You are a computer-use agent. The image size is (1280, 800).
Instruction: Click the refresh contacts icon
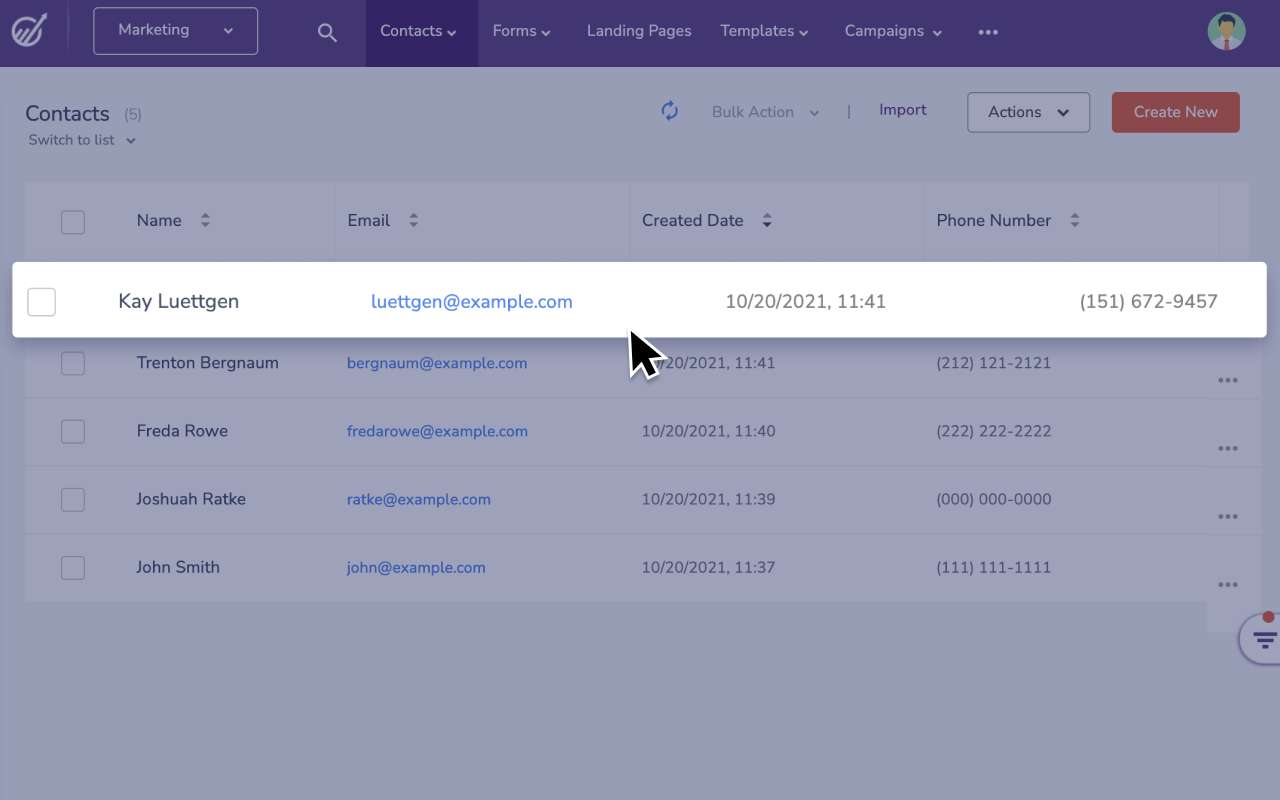670,111
